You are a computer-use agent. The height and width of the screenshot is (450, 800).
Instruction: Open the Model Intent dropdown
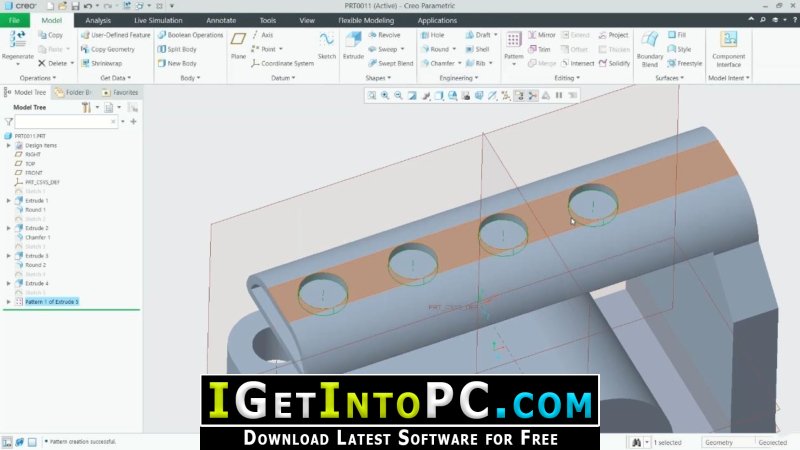pos(729,78)
